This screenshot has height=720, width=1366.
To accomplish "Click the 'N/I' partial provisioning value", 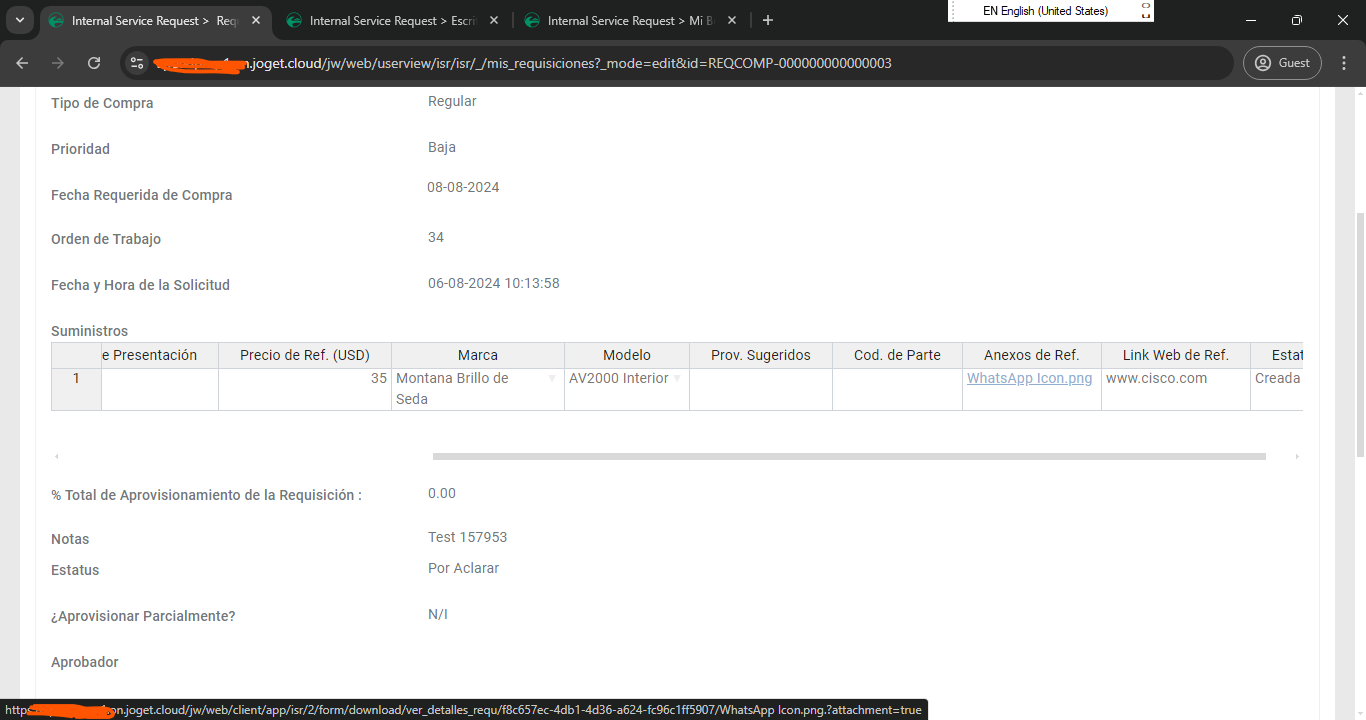I will [438, 614].
